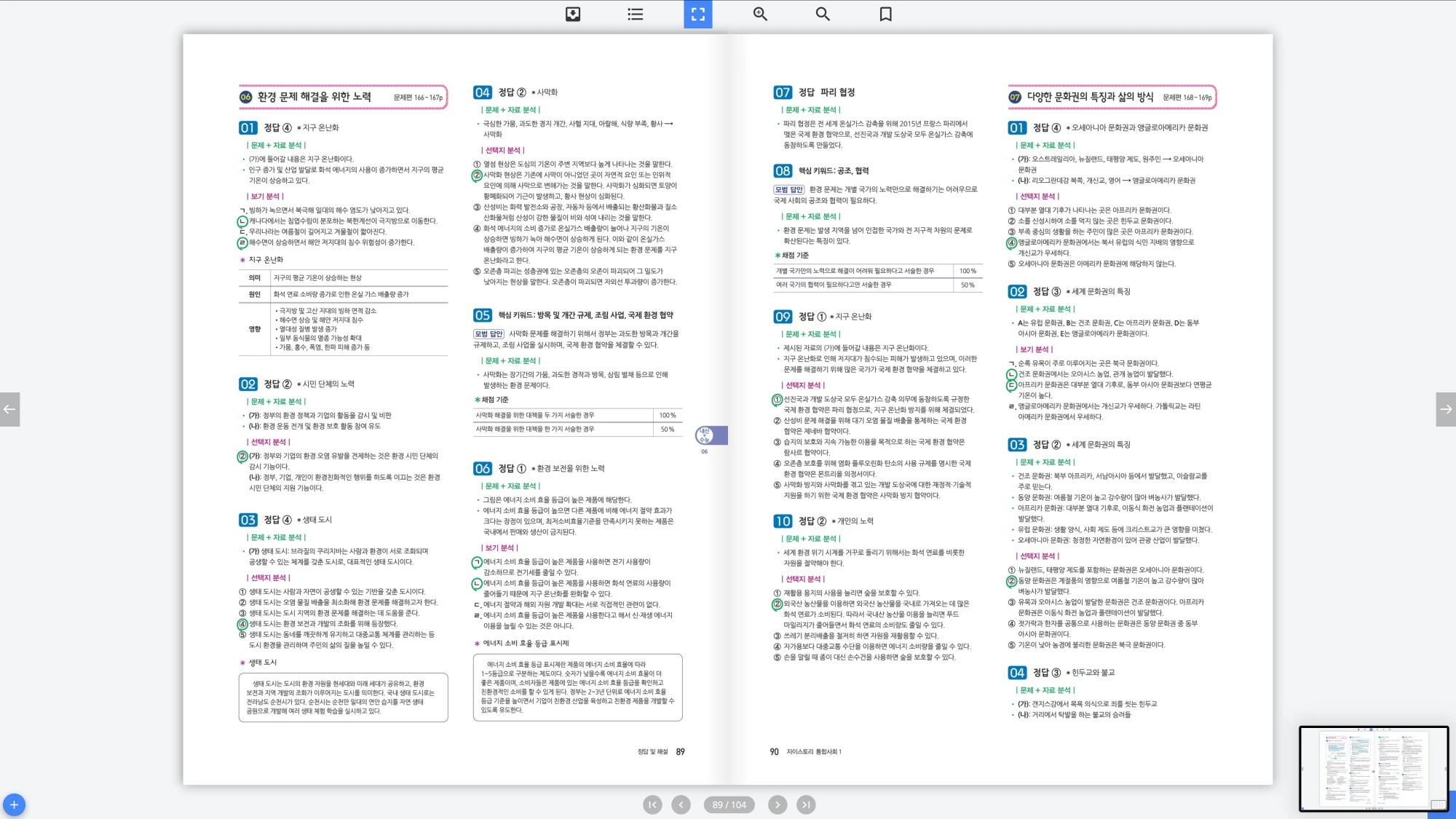Click the blue plus button
Image resolution: width=1456 pixels, height=819 pixels.
(14, 804)
